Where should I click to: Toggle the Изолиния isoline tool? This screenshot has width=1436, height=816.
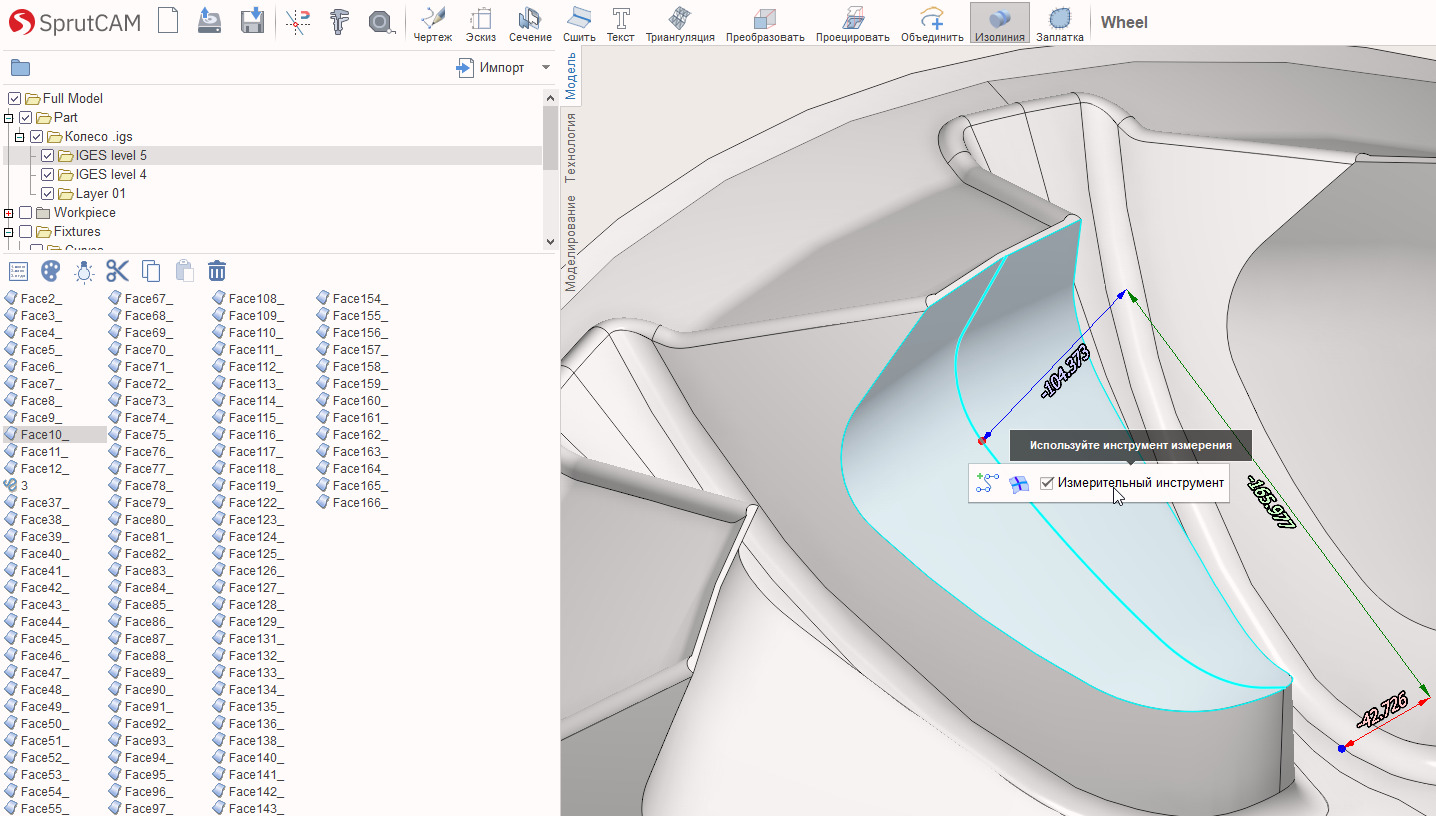coord(1000,24)
